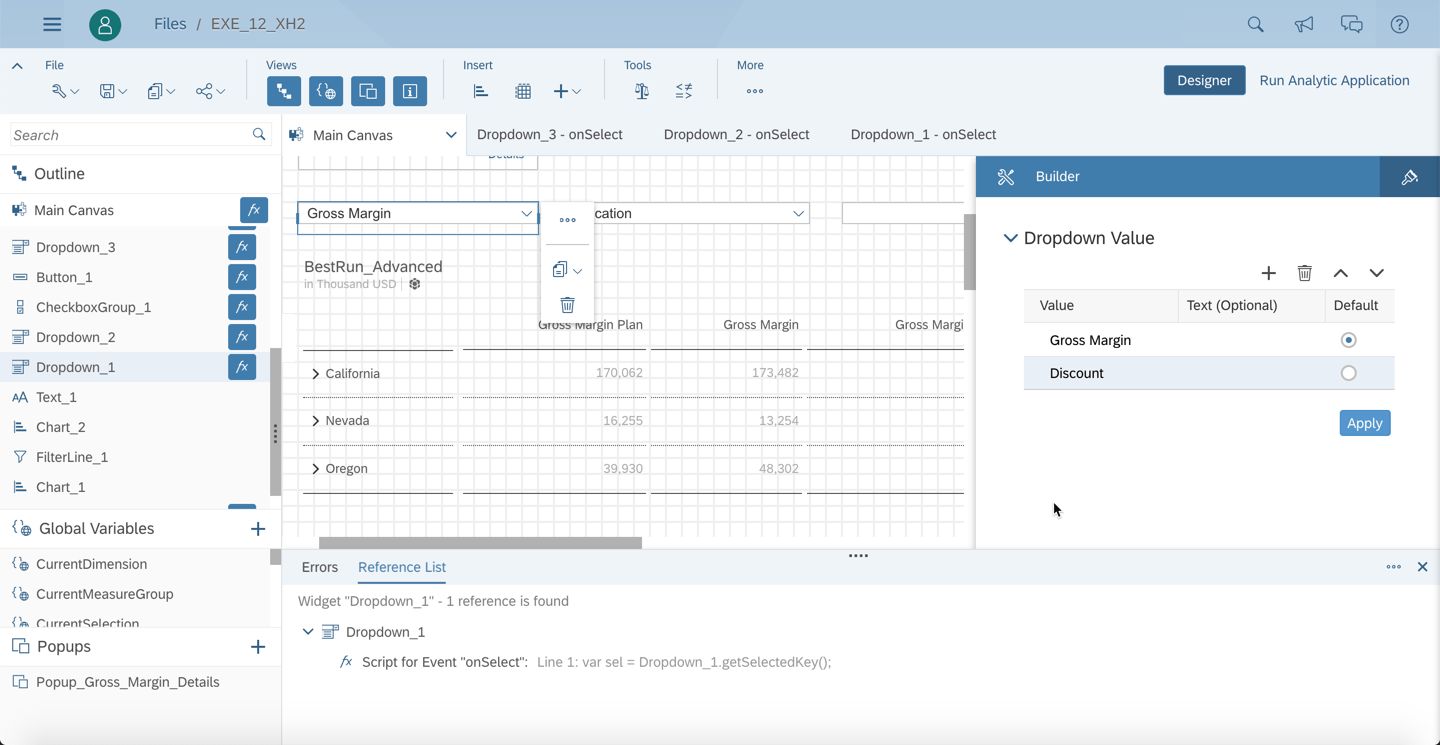Click Run Analytic Application
The height and width of the screenshot is (745, 1440).
tap(1334, 80)
